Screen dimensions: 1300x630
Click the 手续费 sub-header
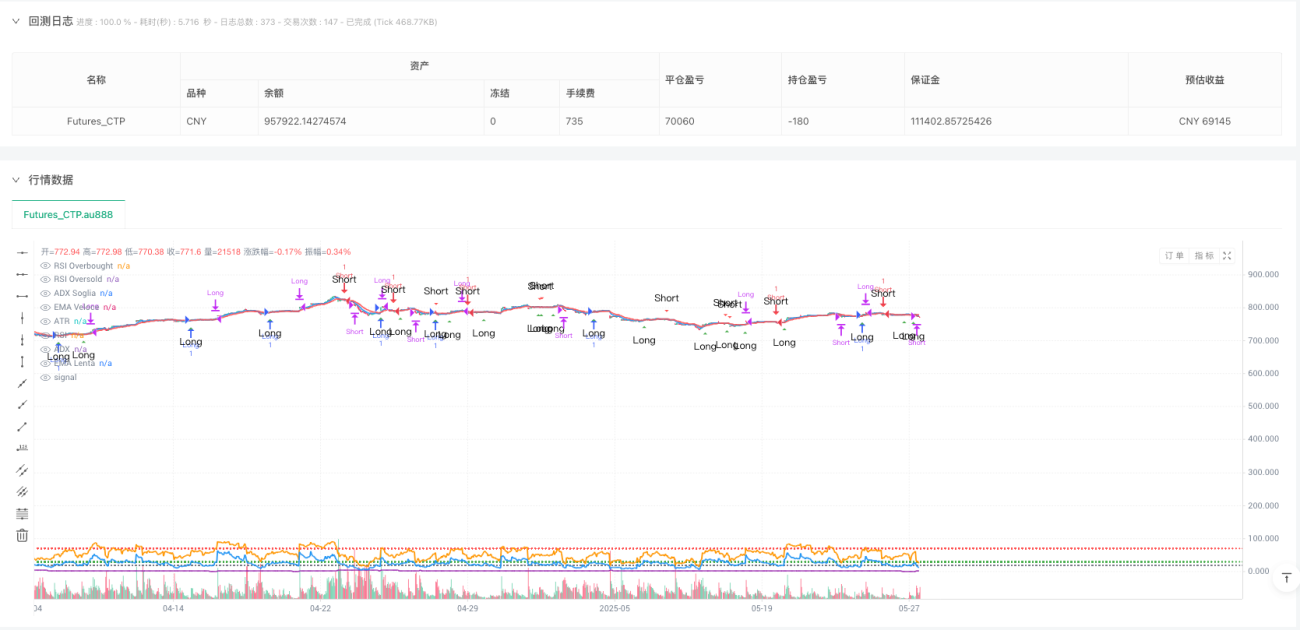(610, 93)
